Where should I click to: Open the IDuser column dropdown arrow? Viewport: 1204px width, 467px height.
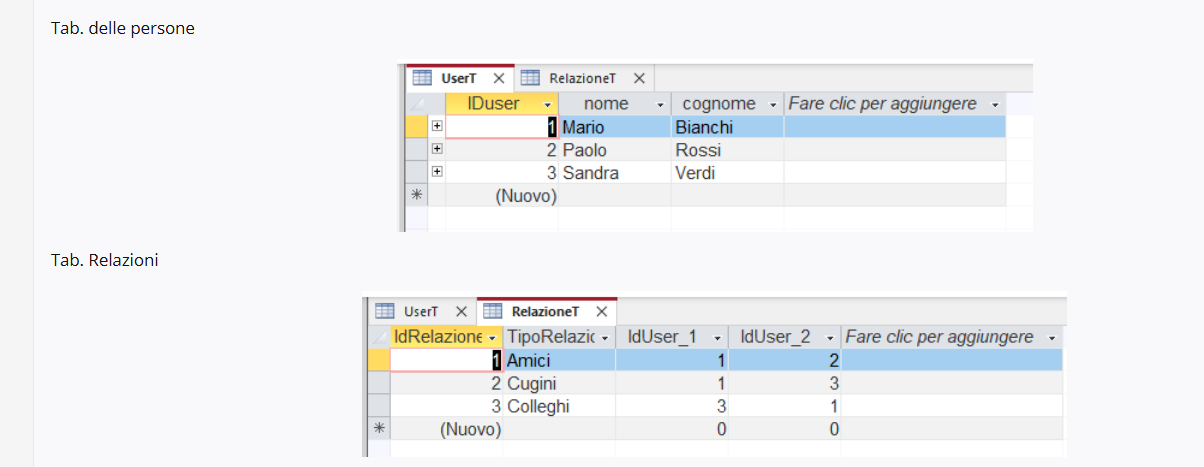tap(547, 104)
